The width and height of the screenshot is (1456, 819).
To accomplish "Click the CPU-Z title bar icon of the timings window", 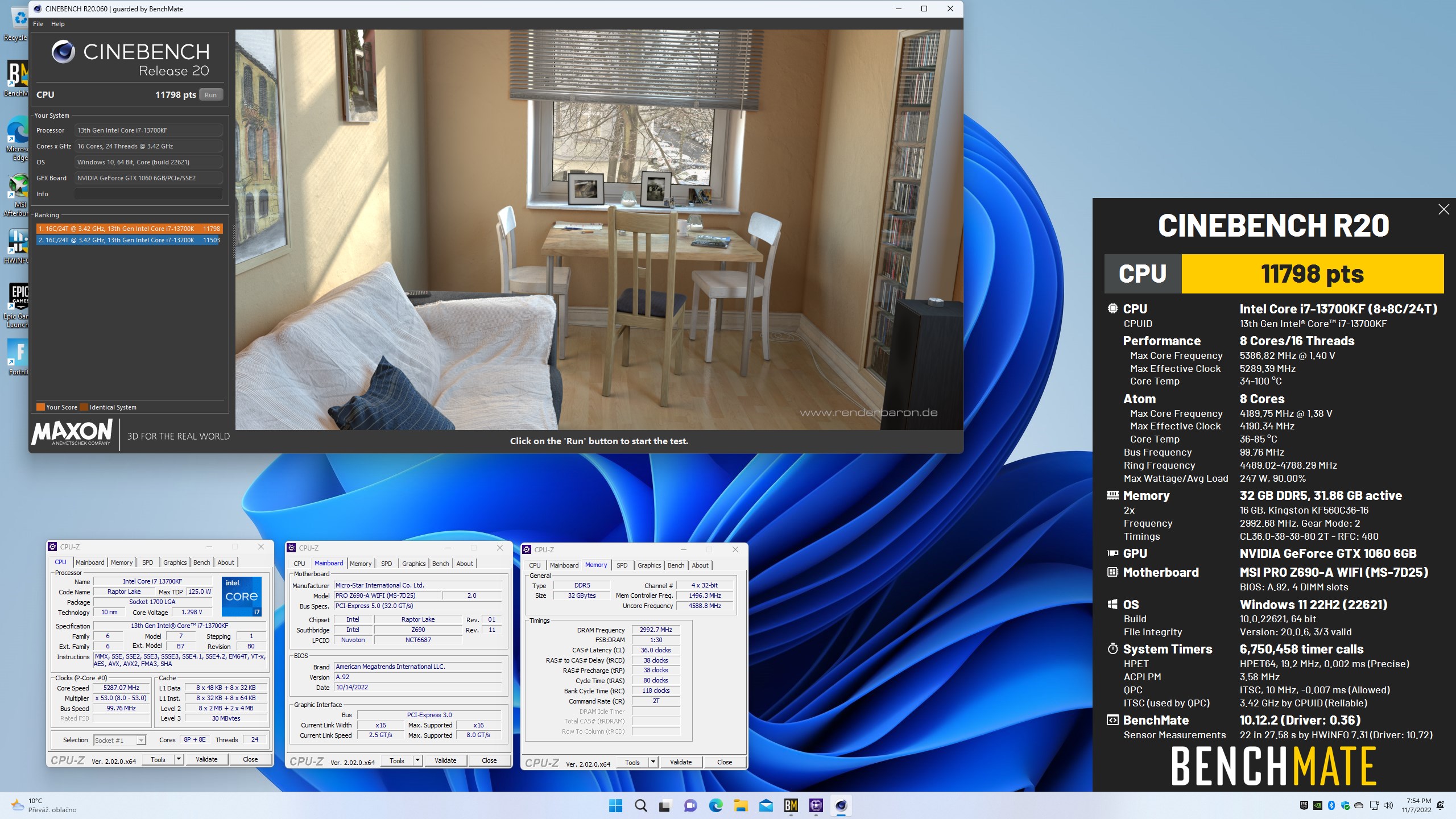I will (527, 549).
